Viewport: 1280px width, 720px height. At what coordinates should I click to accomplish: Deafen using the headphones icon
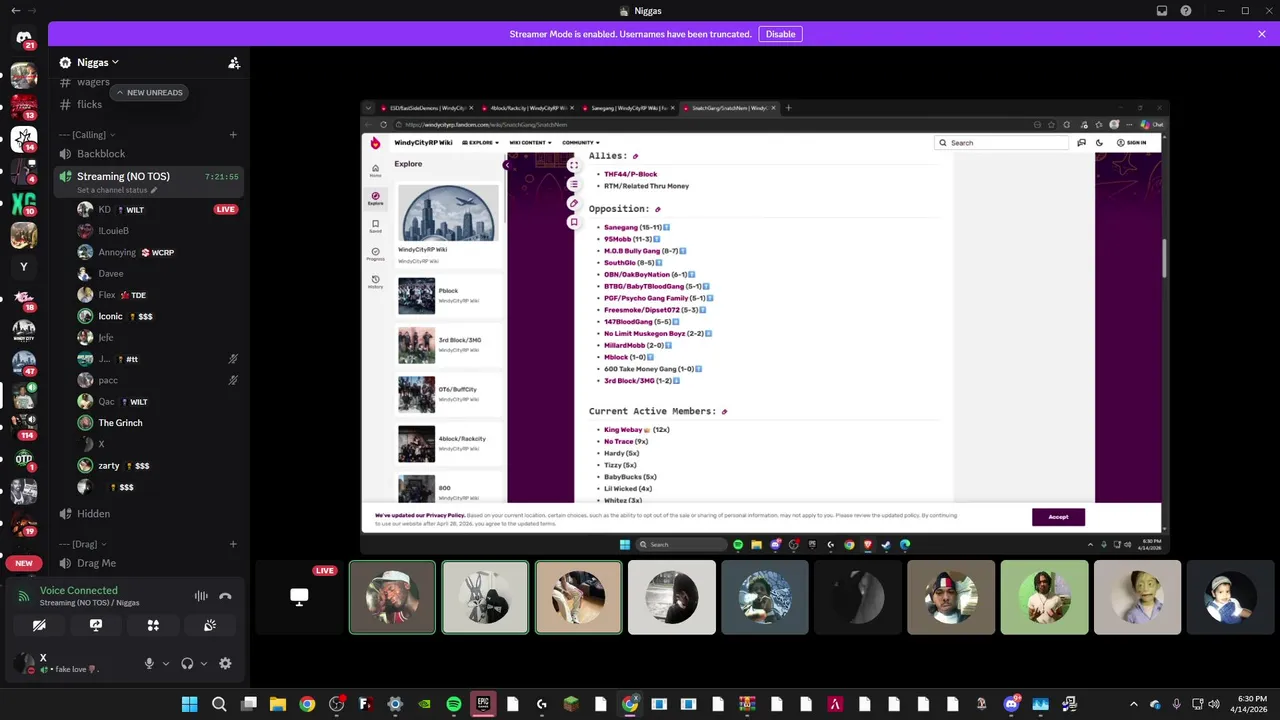click(x=187, y=663)
